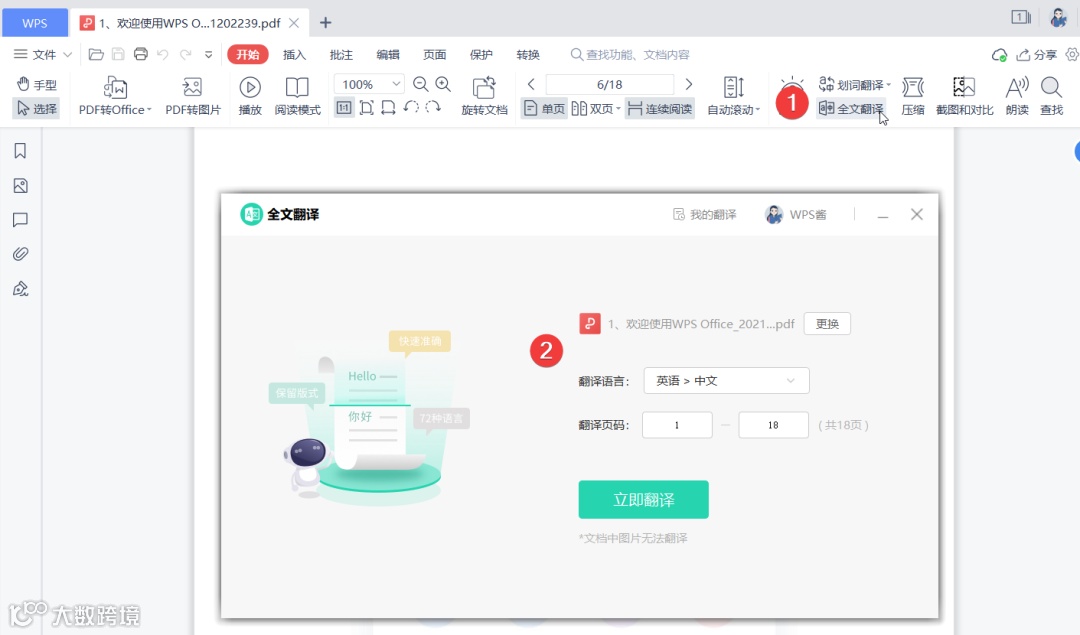Viewport: 1080px width, 635px height.
Task: Undo last action icon
Action: pos(163,54)
